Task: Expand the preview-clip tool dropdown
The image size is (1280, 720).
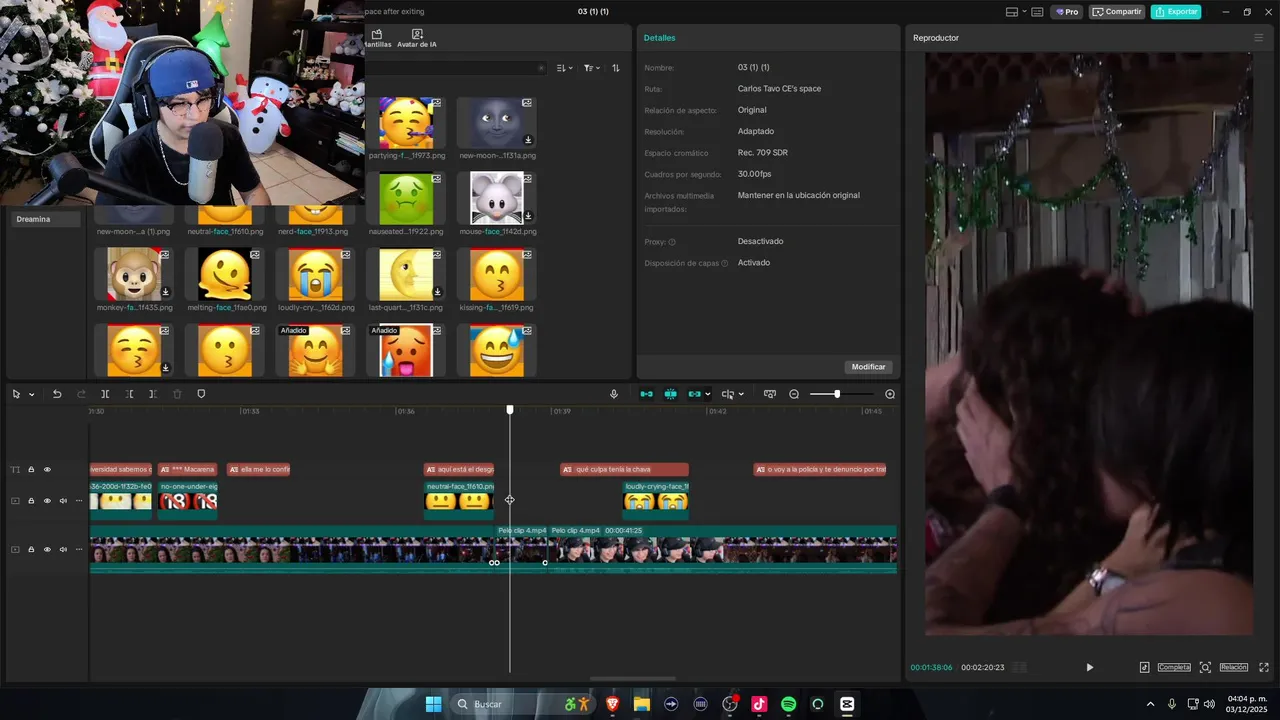Action: [x=741, y=394]
